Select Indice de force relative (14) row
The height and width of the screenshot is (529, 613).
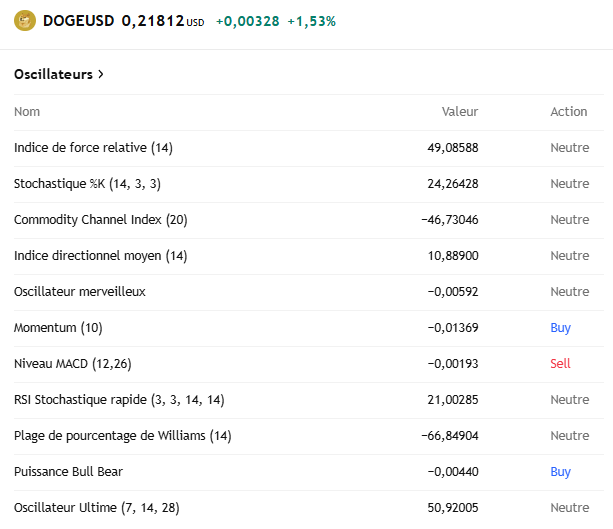tap(93, 148)
